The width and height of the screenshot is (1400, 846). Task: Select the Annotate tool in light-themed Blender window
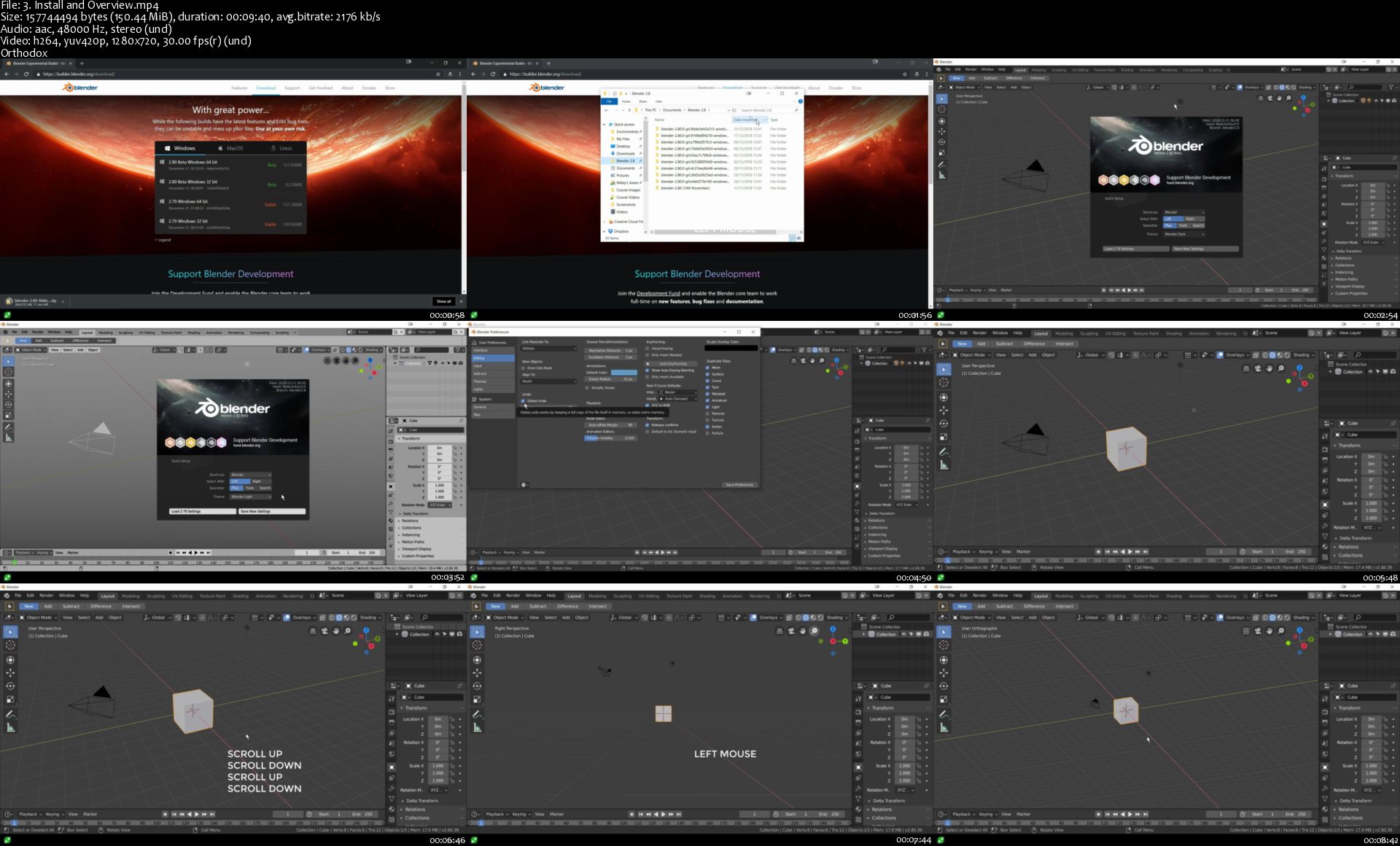point(9,427)
